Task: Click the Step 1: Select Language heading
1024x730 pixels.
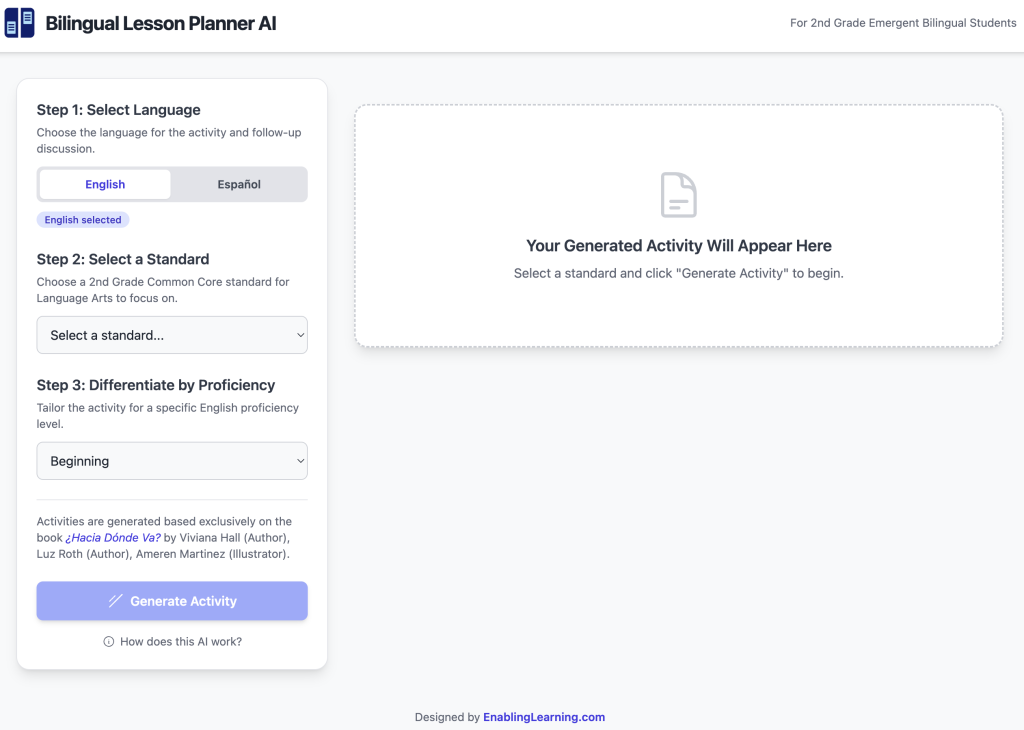Action: tap(118, 110)
